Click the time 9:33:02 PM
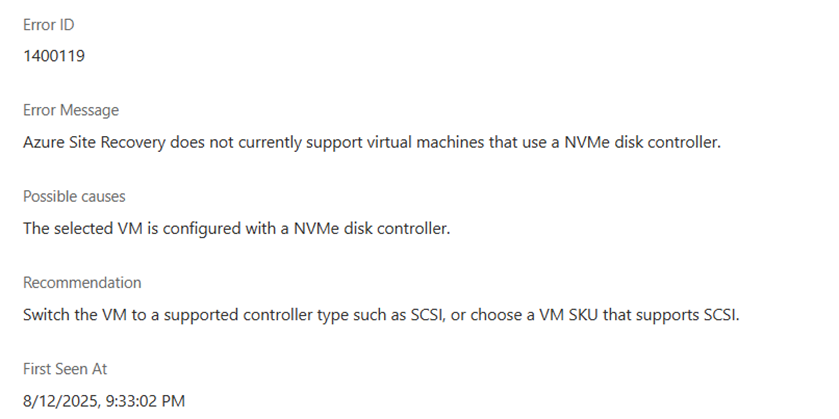Viewport: 839px width, 419px height. coord(143,401)
